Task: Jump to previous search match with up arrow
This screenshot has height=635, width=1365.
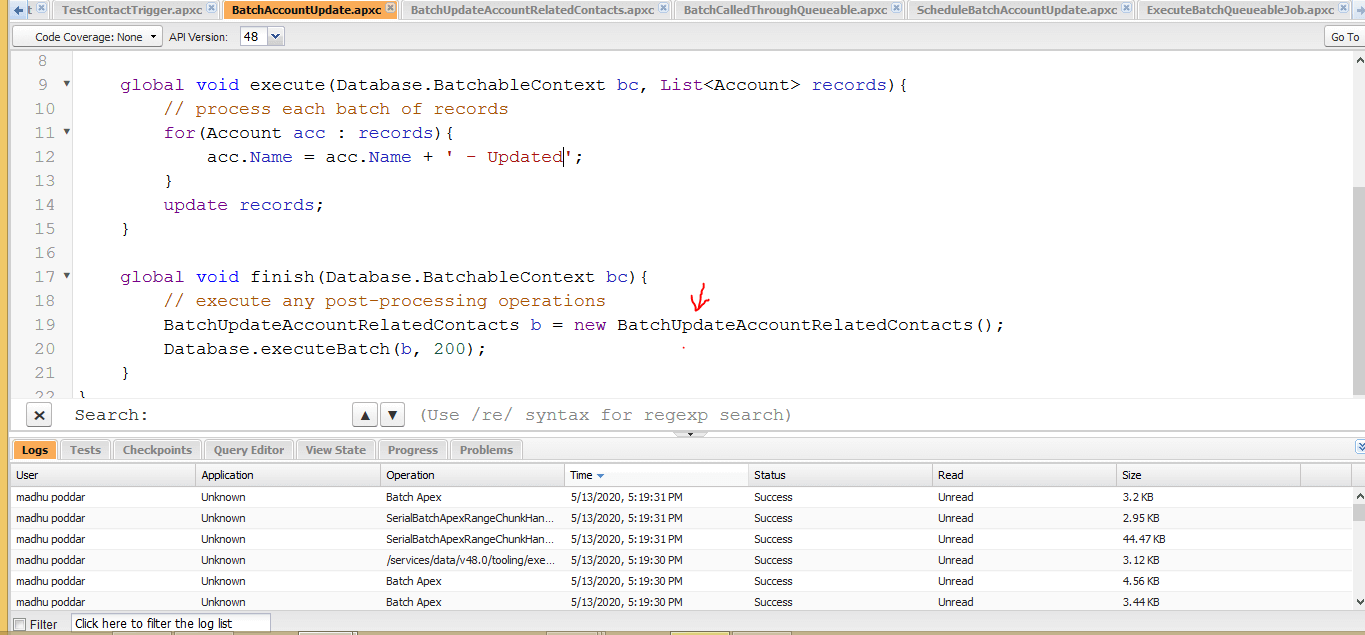Action: pyautogui.click(x=366, y=415)
